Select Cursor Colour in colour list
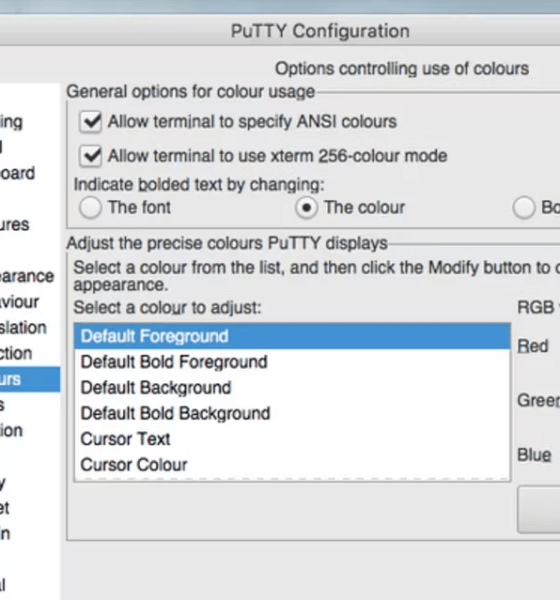560x600 pixels. tap(292, 464)
